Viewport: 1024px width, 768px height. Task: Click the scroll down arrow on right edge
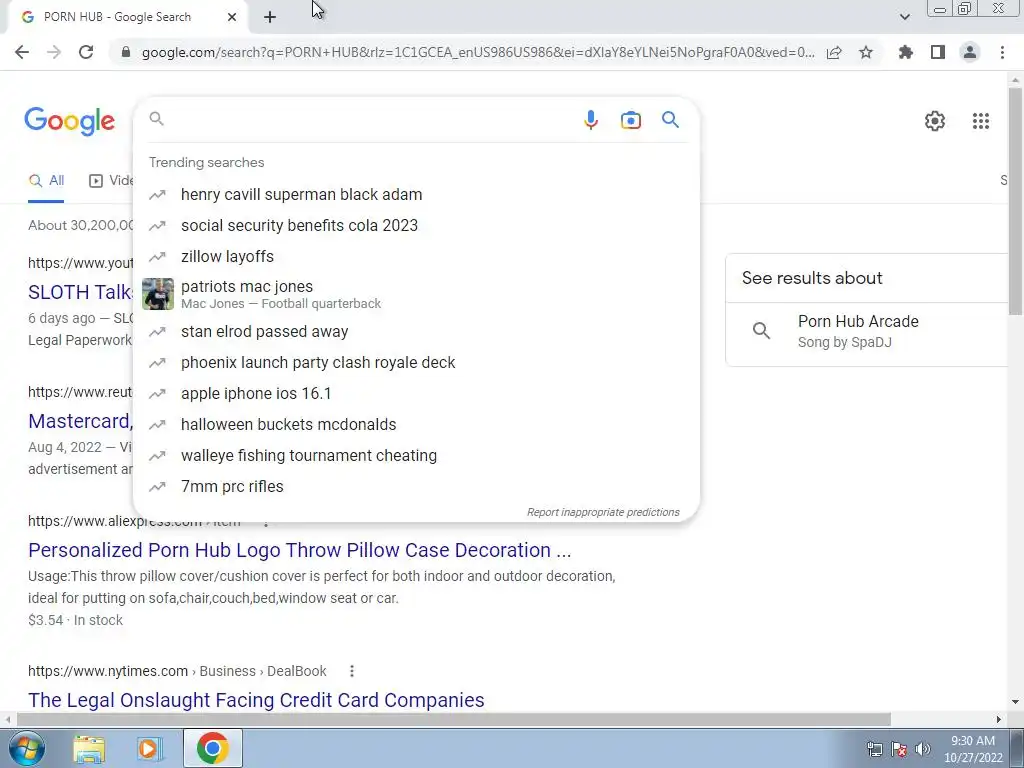click(x=1015, y=702)
